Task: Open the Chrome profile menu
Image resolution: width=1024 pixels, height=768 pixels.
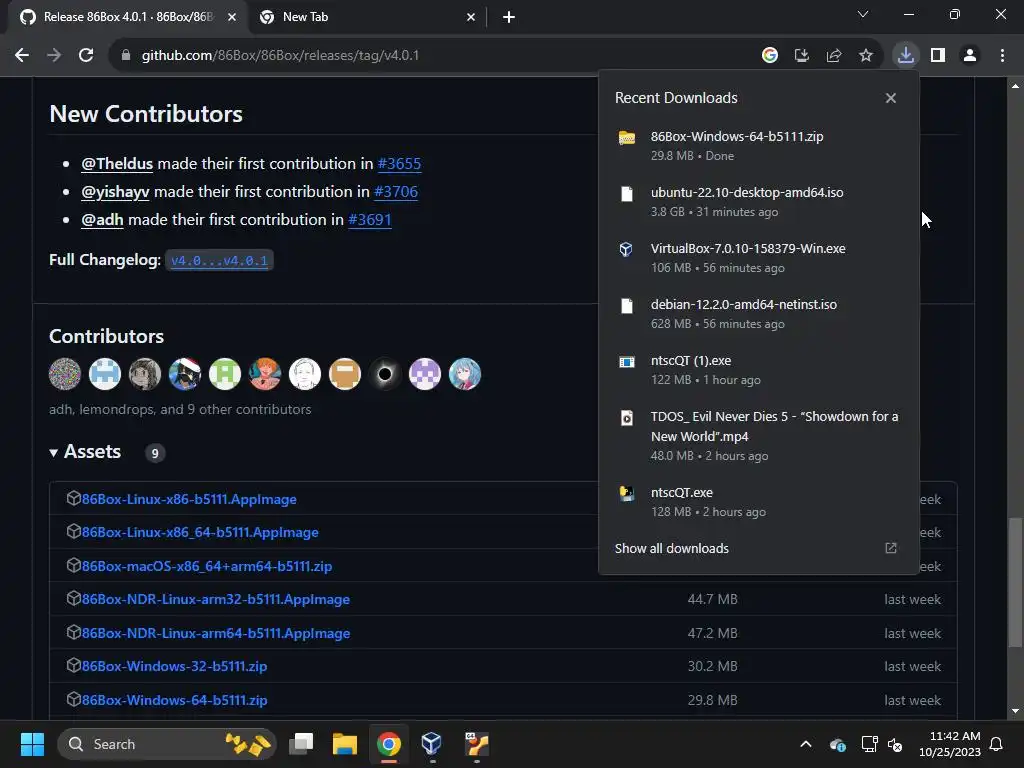Action: tap(970, 56)
